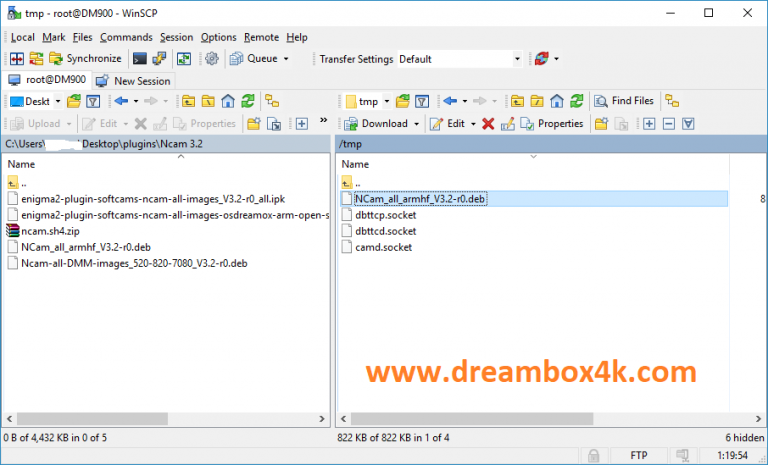This screenshot has width=768, height=465.
Task: Open the Help menu
Action: (x=297, y=37)
